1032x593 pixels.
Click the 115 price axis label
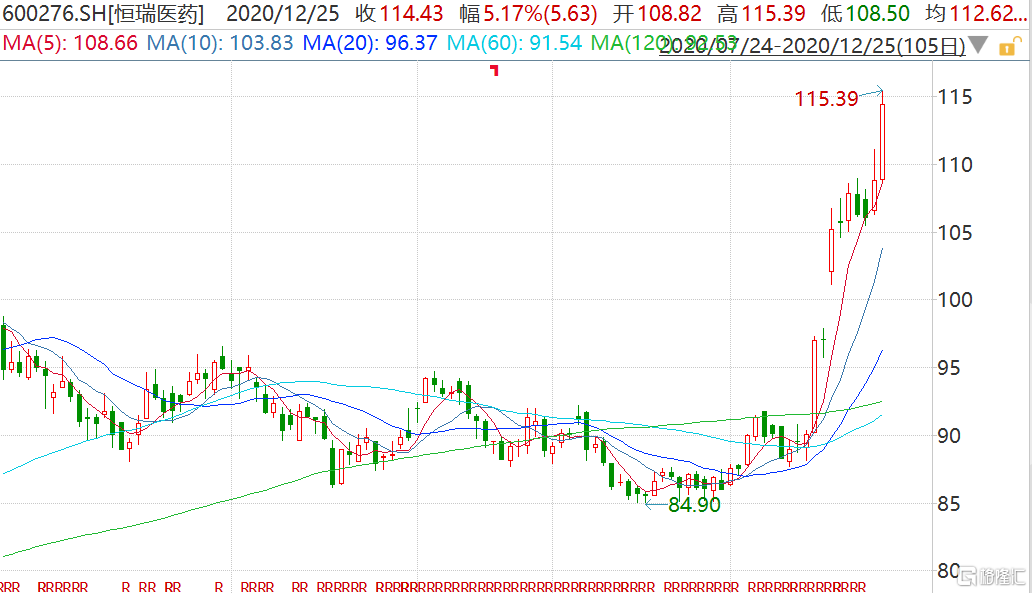pos(954,97)
